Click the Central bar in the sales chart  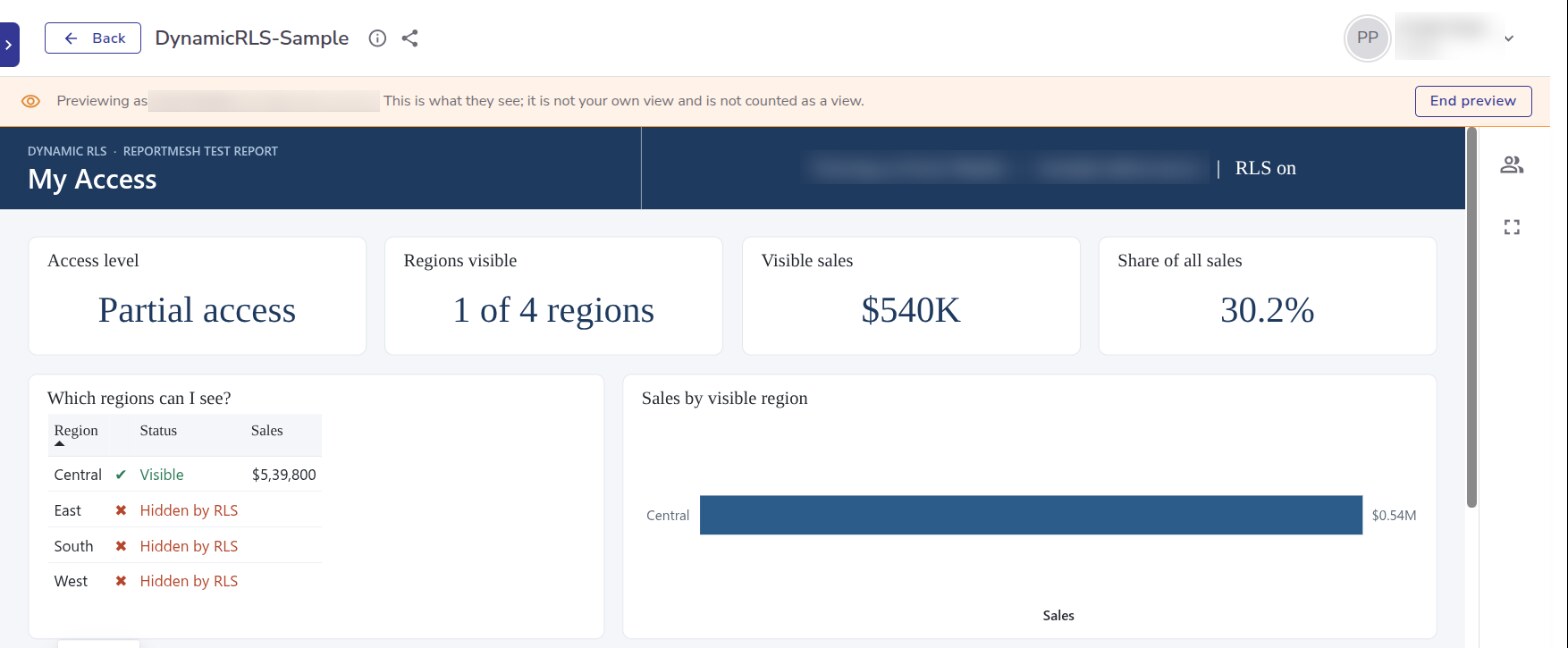[x=1031, y=515]
